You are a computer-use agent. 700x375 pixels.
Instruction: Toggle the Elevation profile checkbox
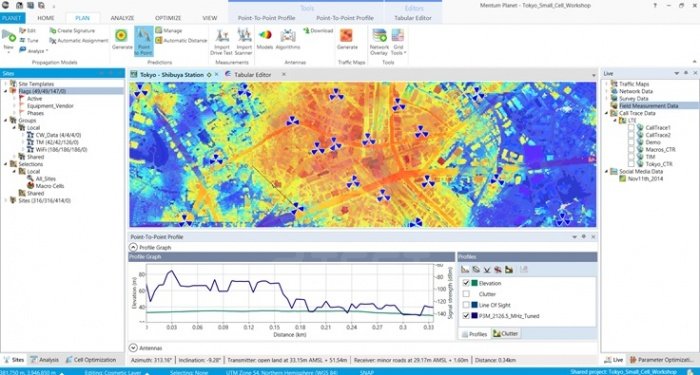click(x=466, y=283)
